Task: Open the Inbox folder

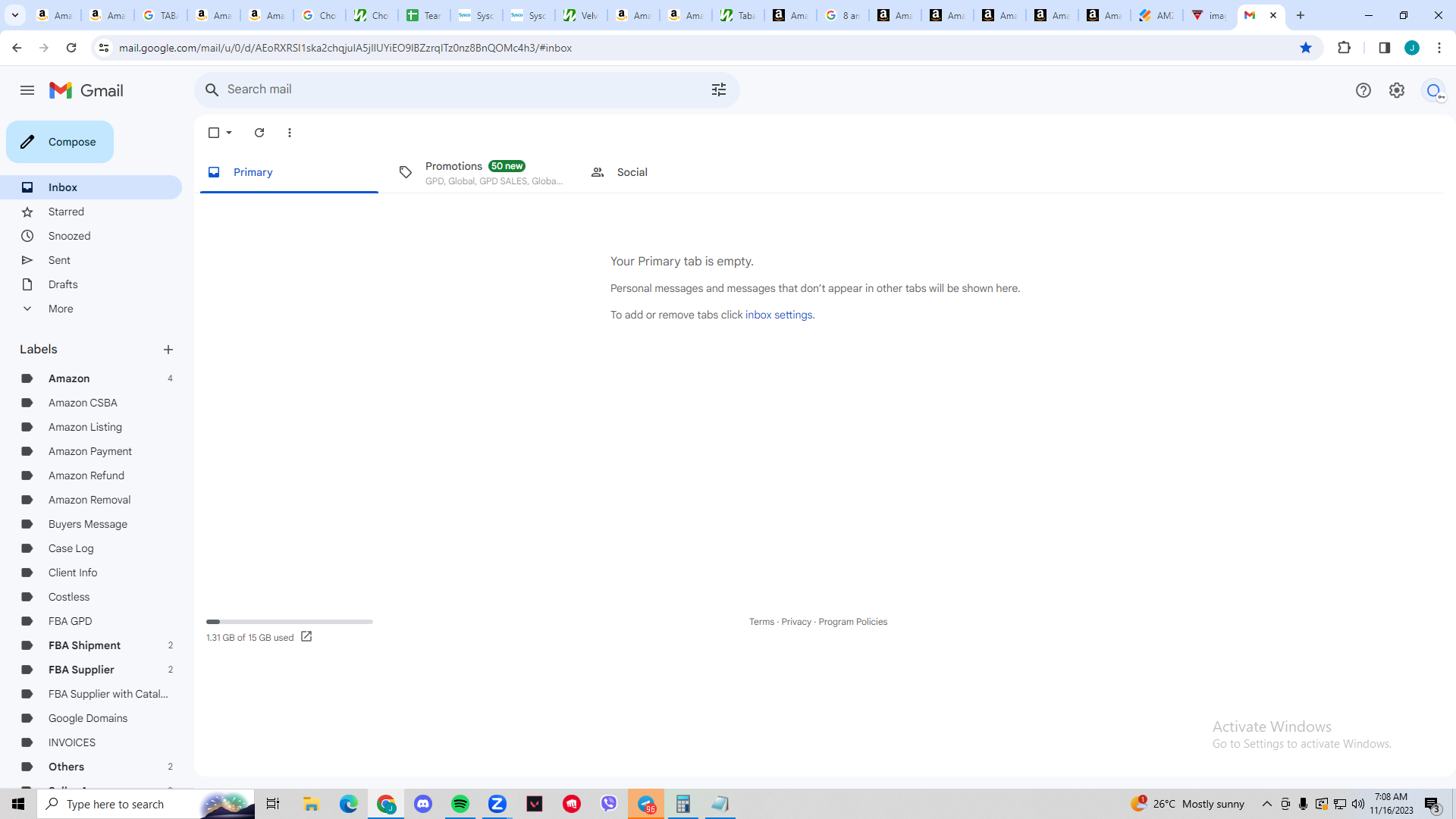Action: [91, 187]
